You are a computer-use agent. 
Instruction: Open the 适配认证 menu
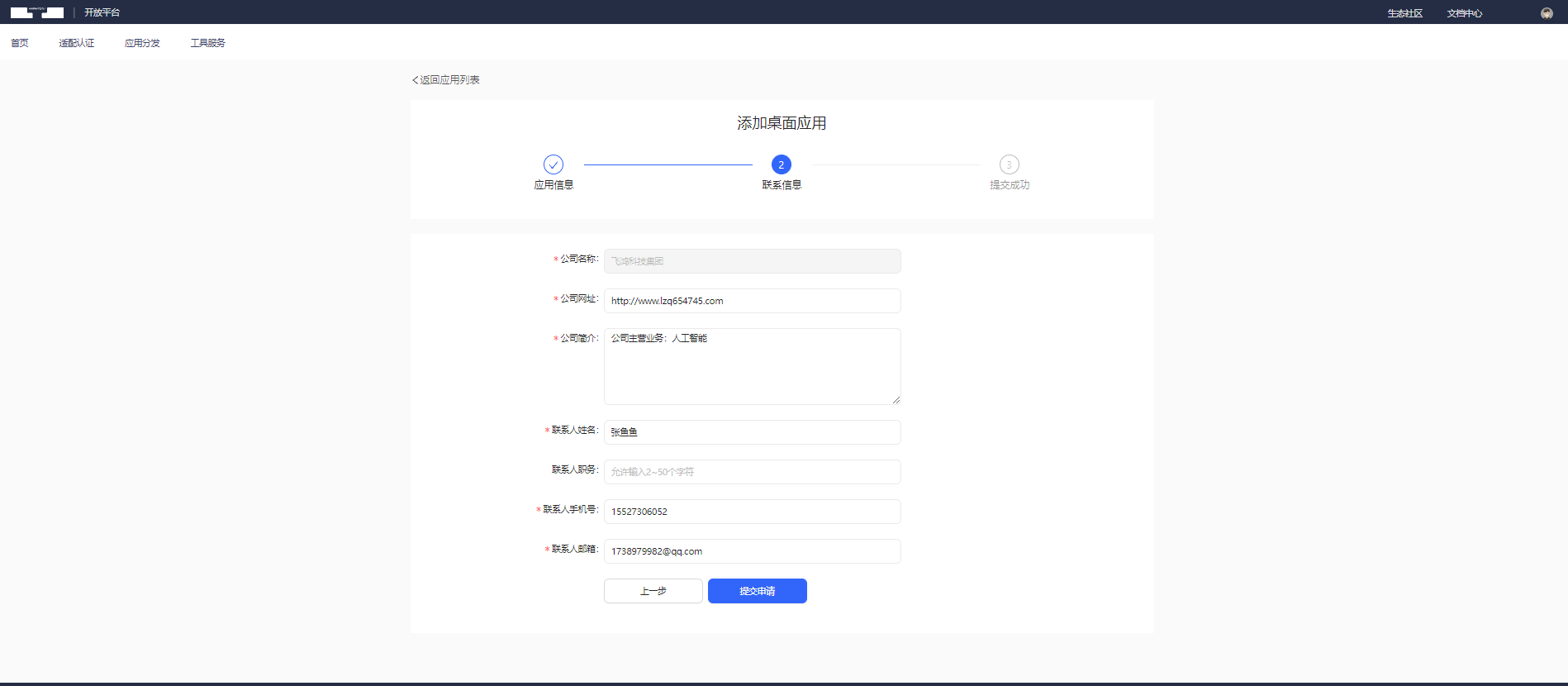77,43
